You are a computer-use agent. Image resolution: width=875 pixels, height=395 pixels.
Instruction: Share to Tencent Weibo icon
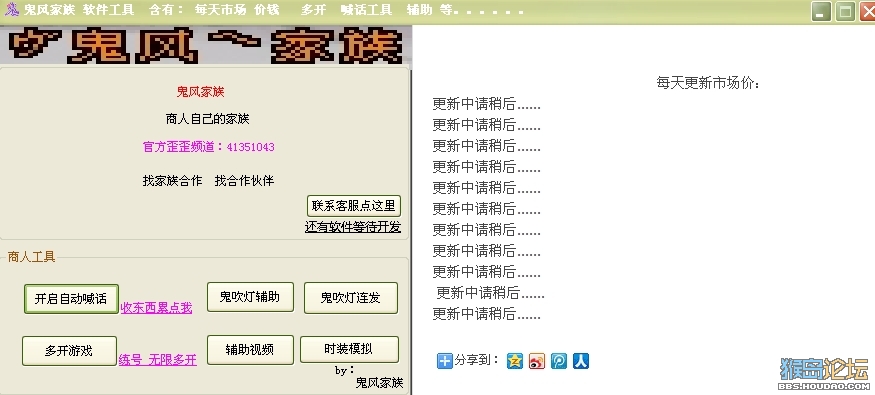559,361
